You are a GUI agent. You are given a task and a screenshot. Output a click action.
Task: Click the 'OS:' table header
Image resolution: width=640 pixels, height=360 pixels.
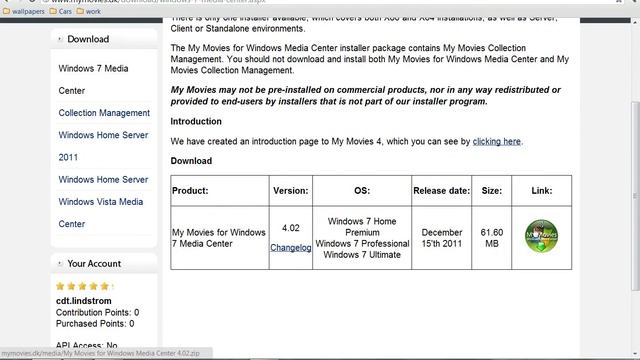pyautogui.click(x=362, y=191)
